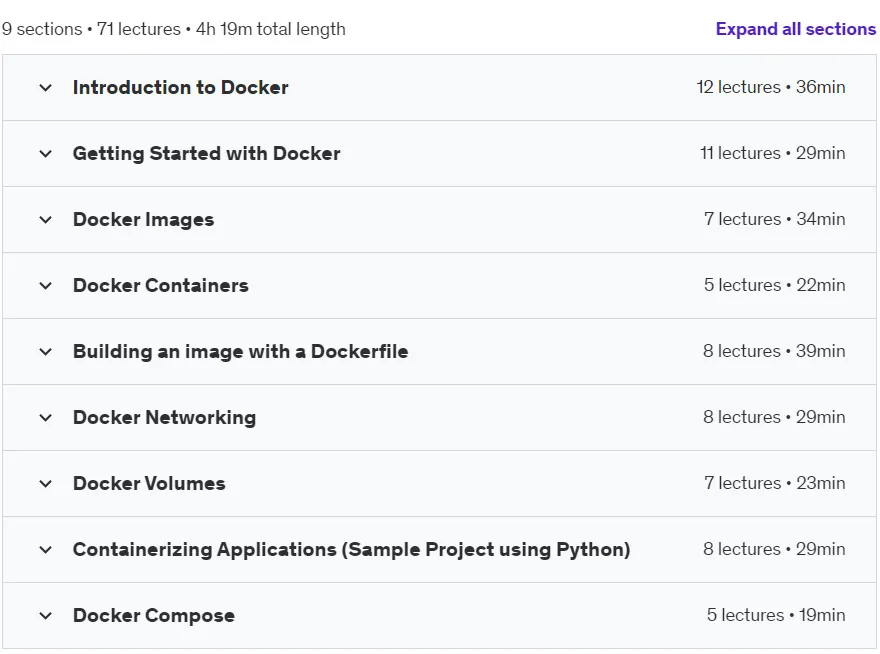Expand the Docker Compose chevron arrow

tap(45, 616)
